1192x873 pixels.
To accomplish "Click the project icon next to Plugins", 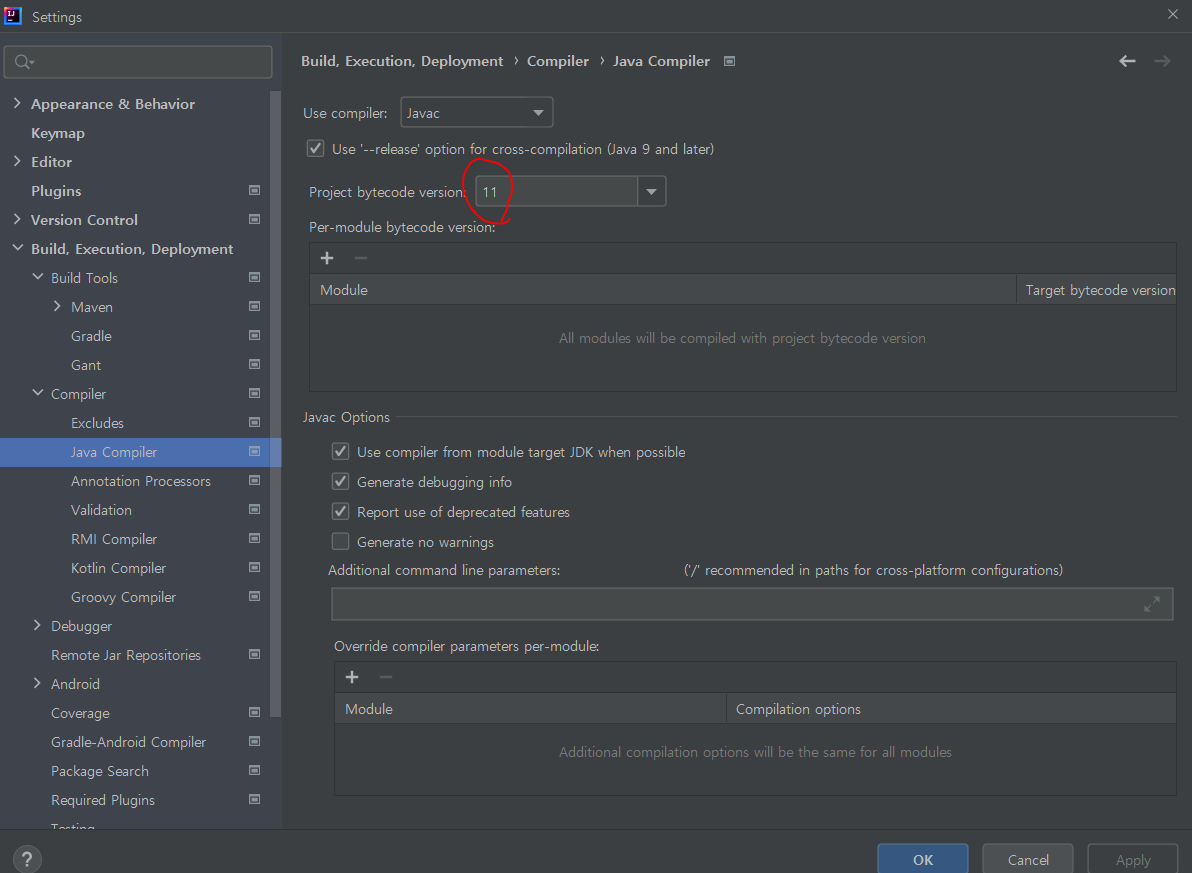I will (x=255, y=190).
